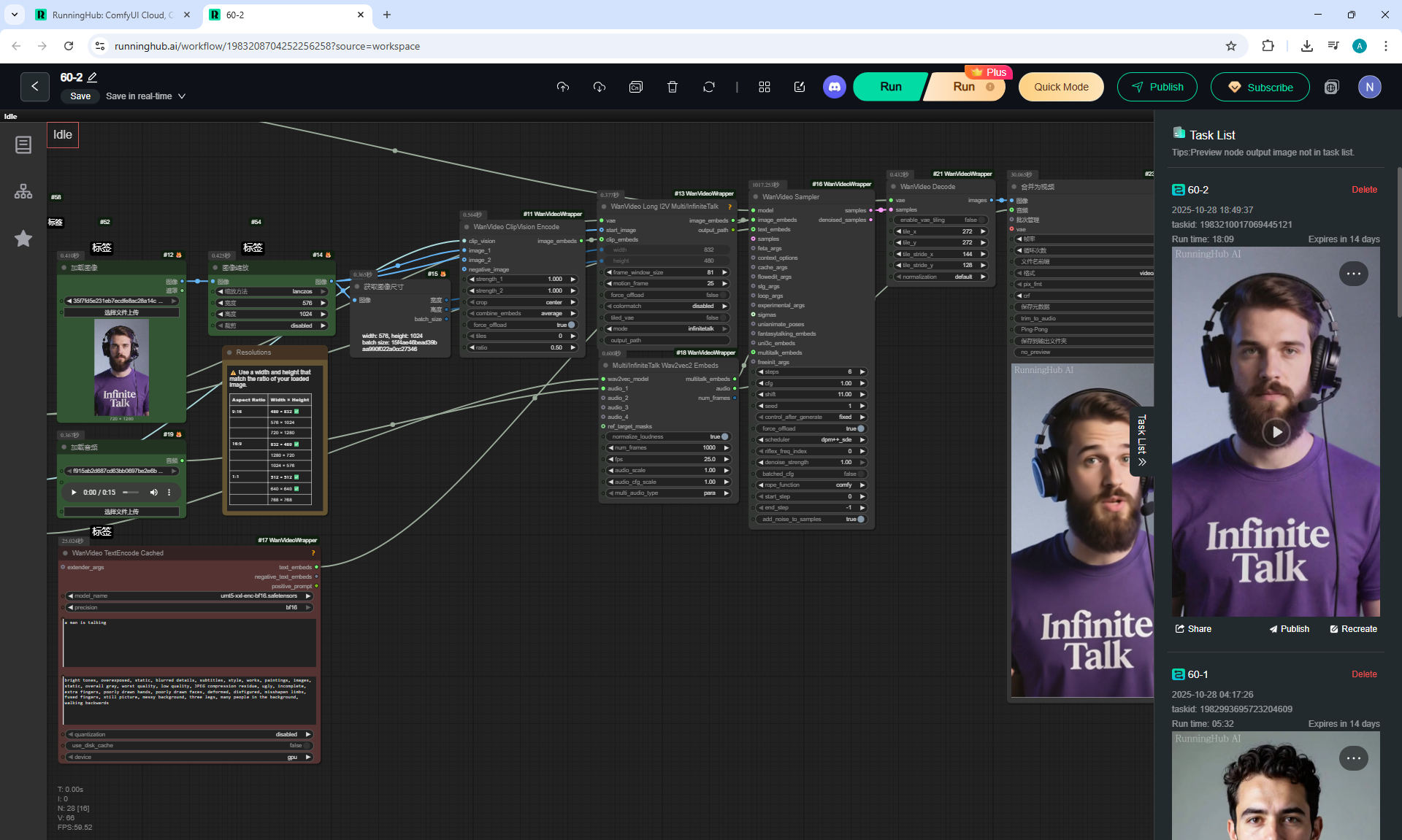
Task: Delete the 60-2 task entry
Action: click(x=1363, y=190)
